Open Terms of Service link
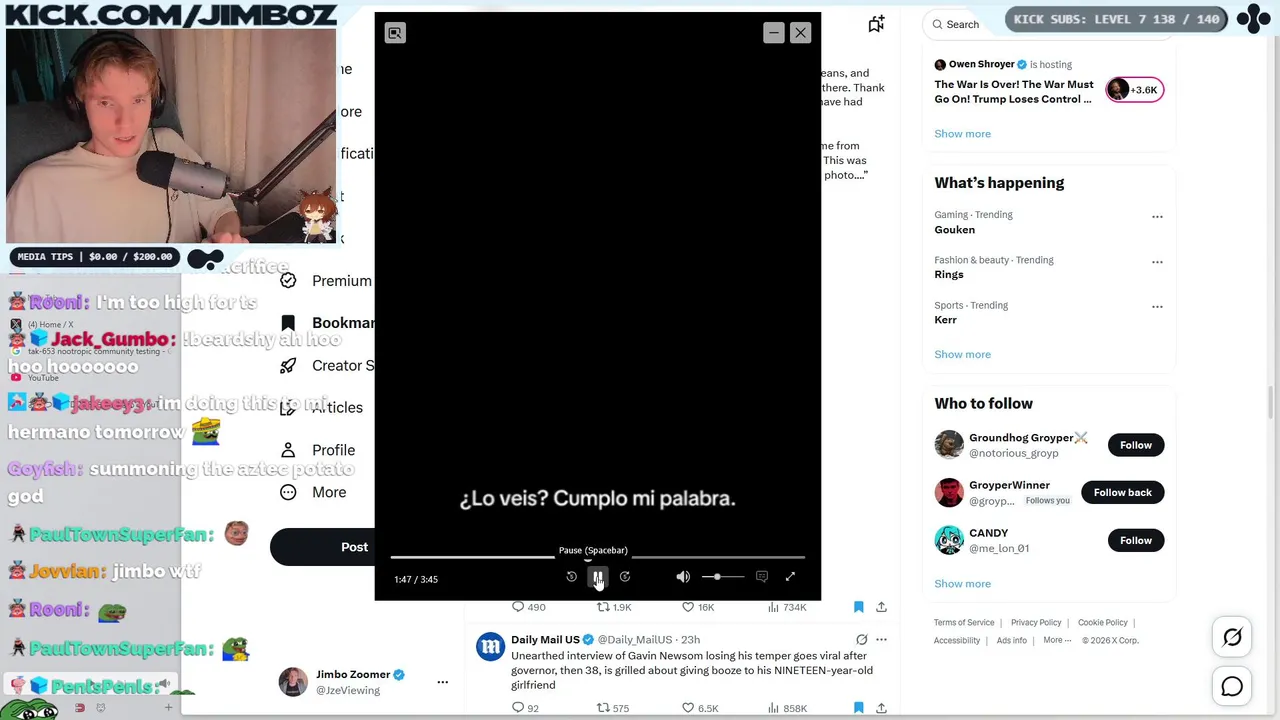The height and width of the screenshot is (720, 1280). 964,623
